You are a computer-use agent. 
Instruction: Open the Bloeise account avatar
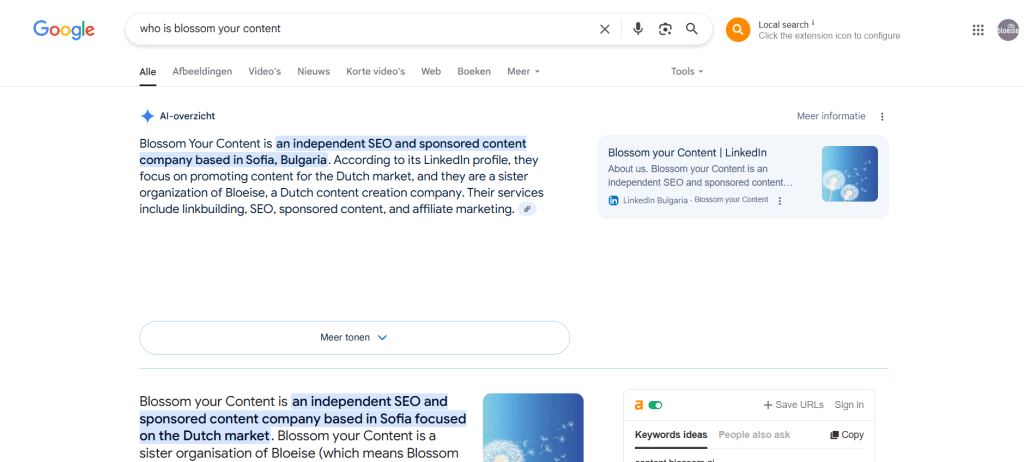(1008, 29)
